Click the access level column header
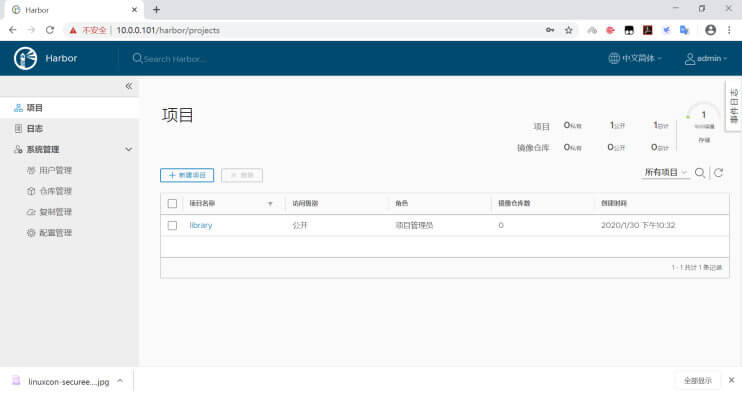This screenshot has height=394, width=742. (305, 203)
